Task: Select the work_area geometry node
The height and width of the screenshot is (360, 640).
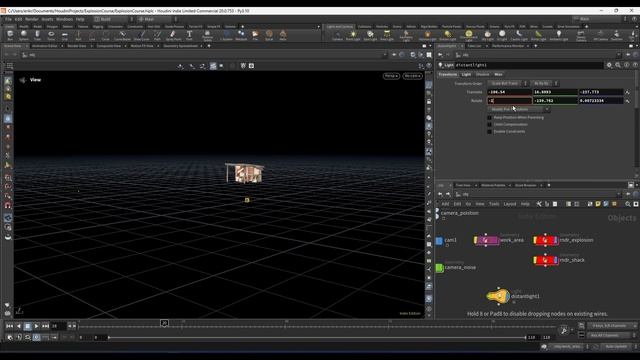Action: pyautogui.click(x=486, y=240)
